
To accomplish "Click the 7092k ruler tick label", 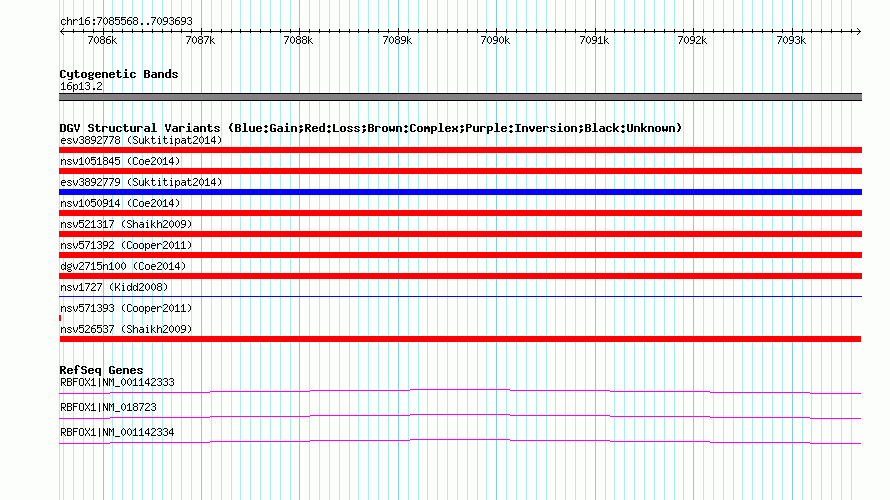I will click(692, 40).
